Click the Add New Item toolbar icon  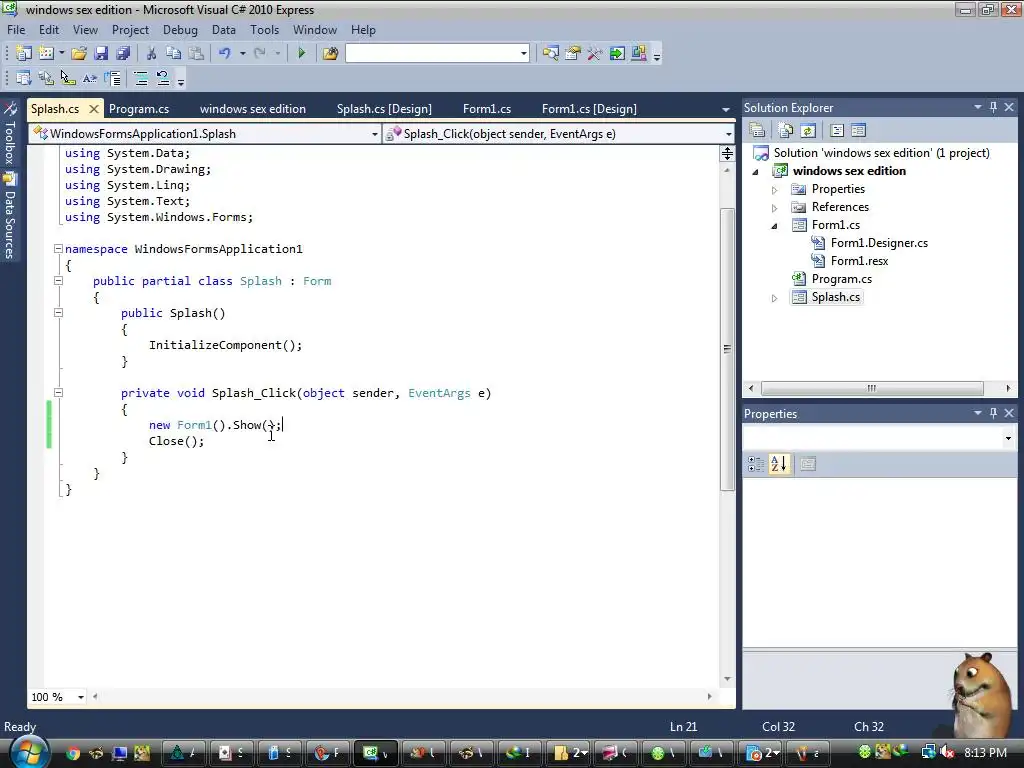pyautogui.click(x=46, y=54)
